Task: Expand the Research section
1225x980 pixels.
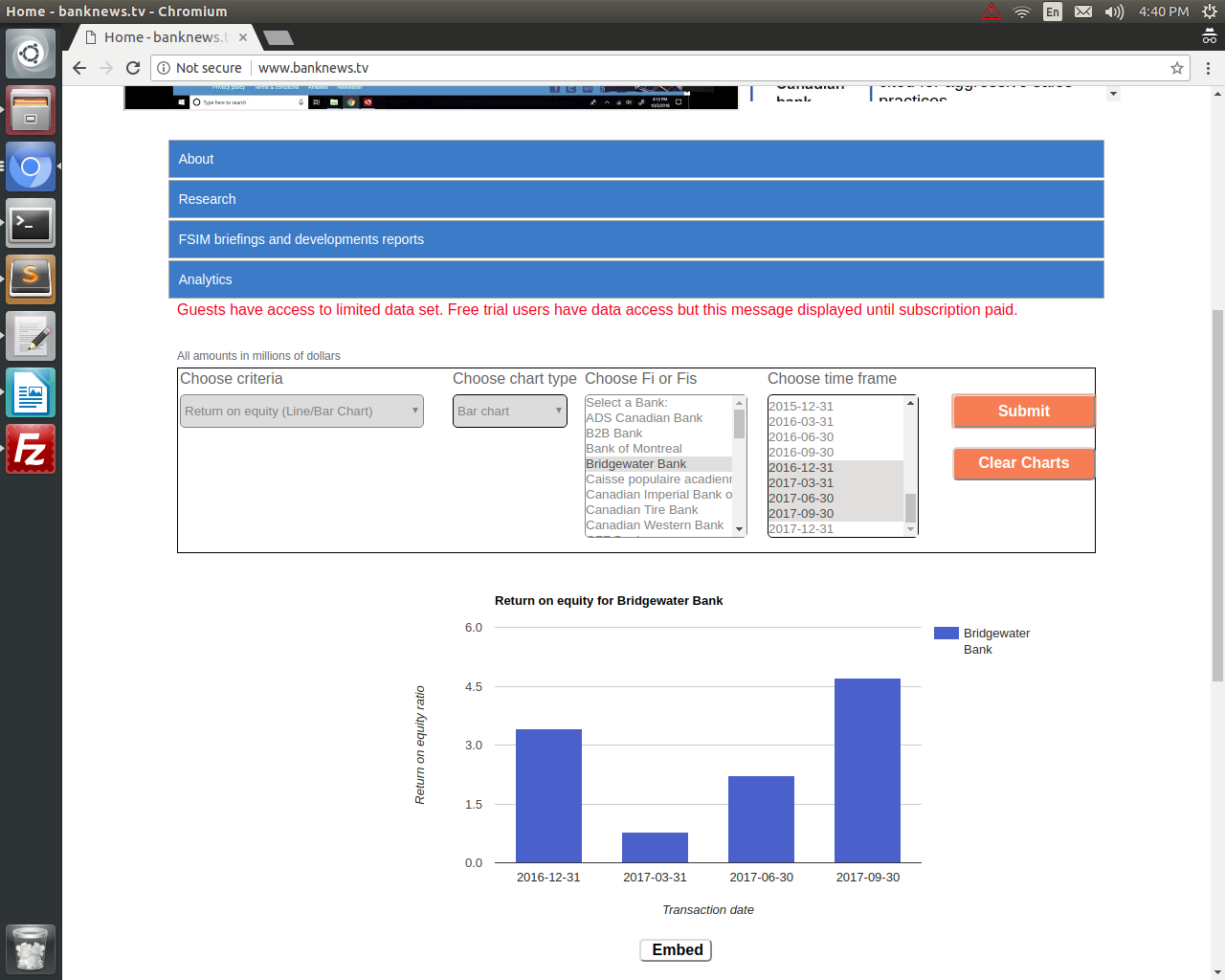Action: pos(635,199)
